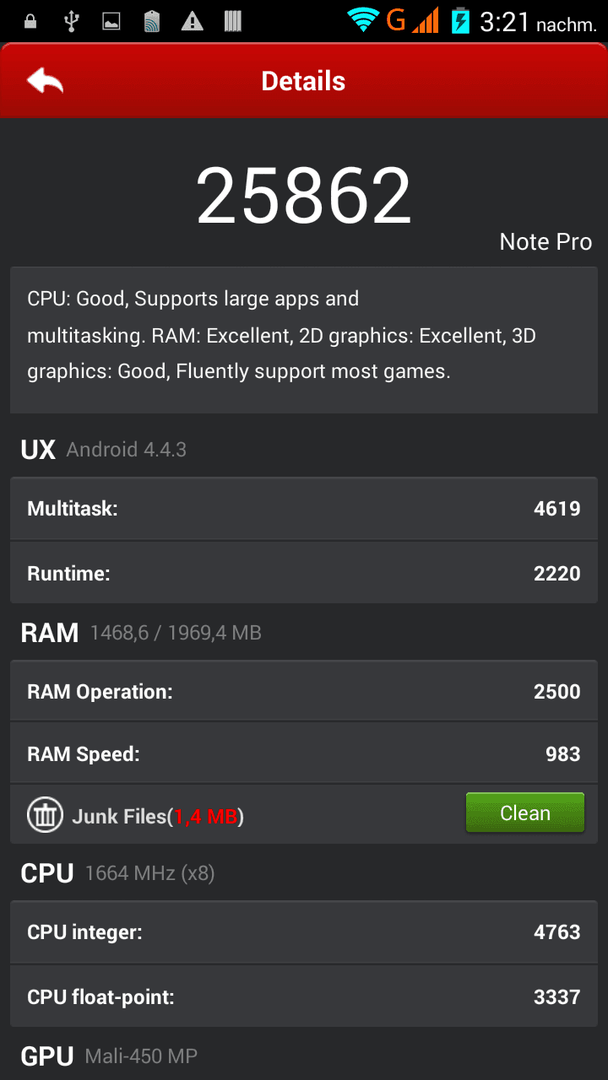Select the Runtime score row

tap(304, 572)
